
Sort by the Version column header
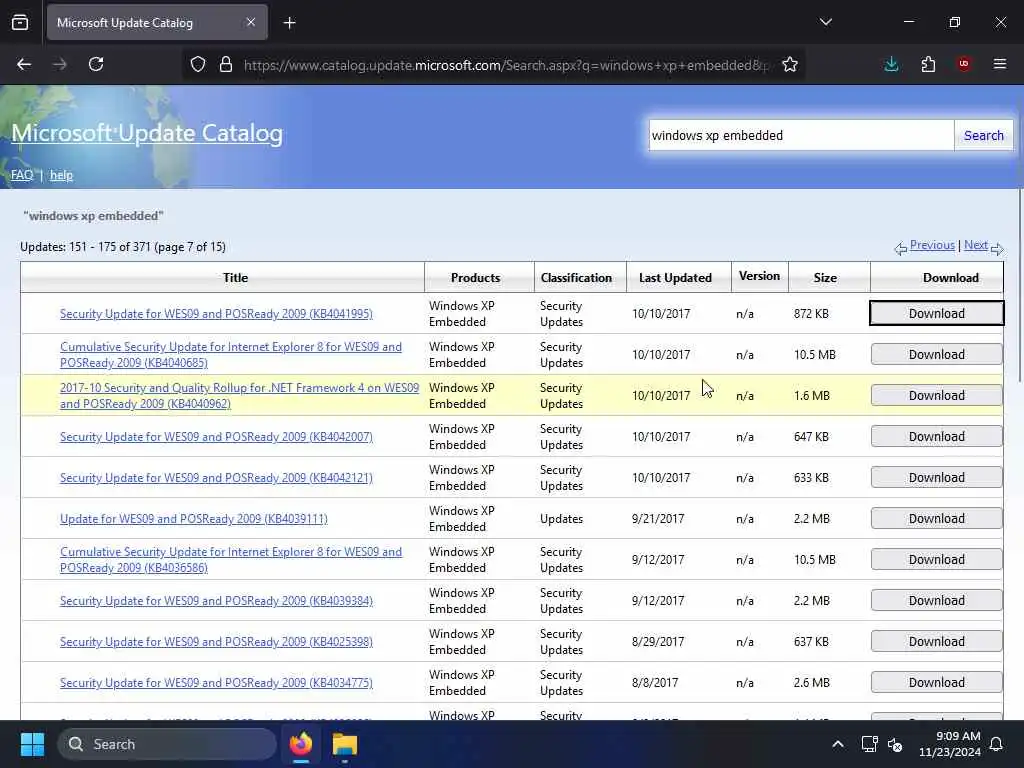[760, 276]
